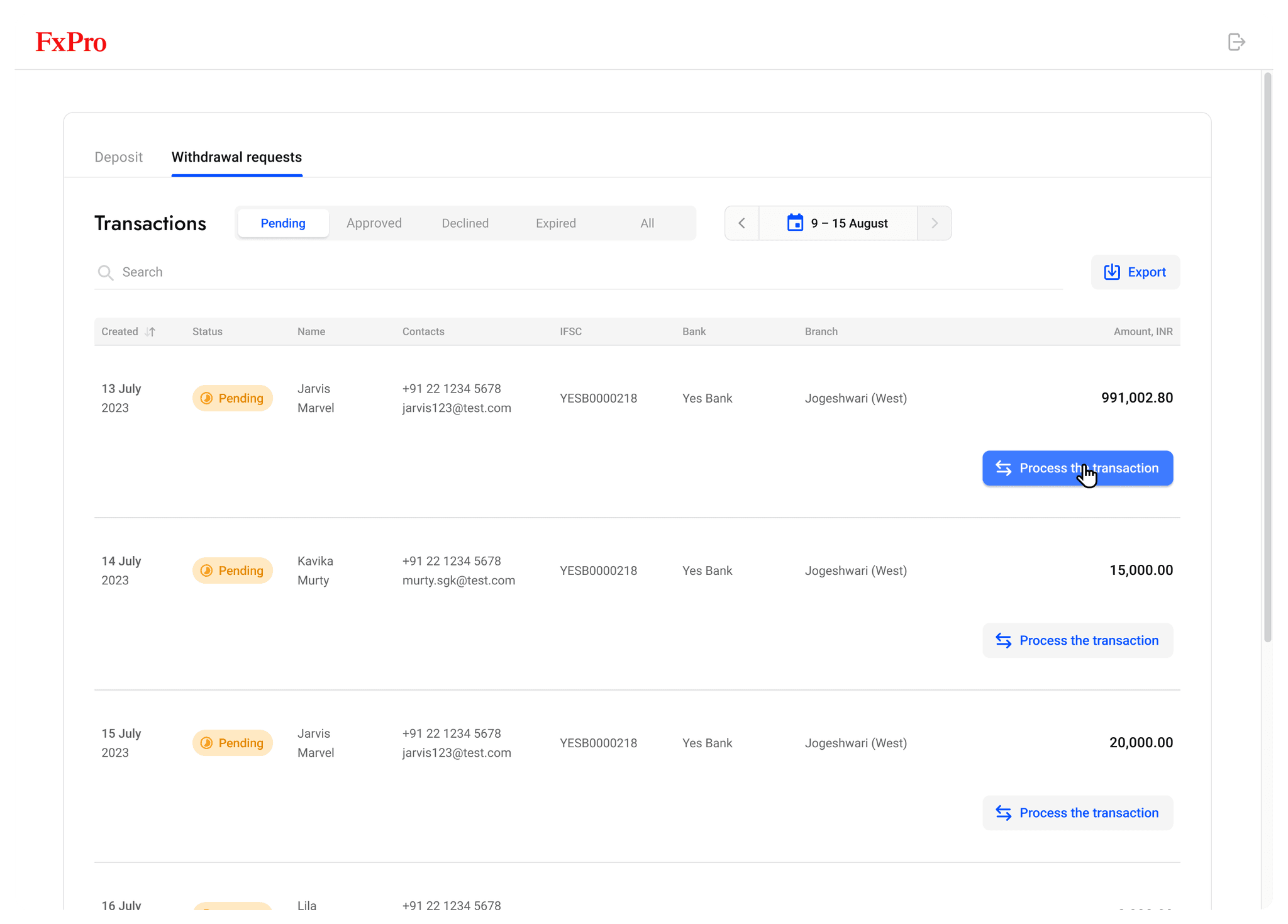Click the Pending badge in the 15 July row

(233, 743)
